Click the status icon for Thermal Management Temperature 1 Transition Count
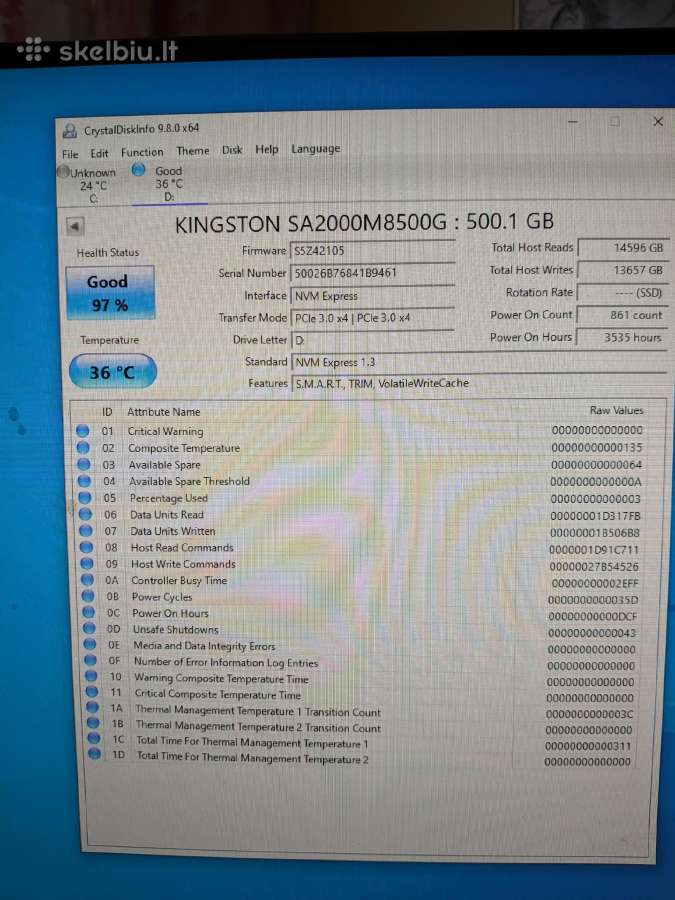Image resolution: width=675 pixels, height=900 pixels. (92, 708)
